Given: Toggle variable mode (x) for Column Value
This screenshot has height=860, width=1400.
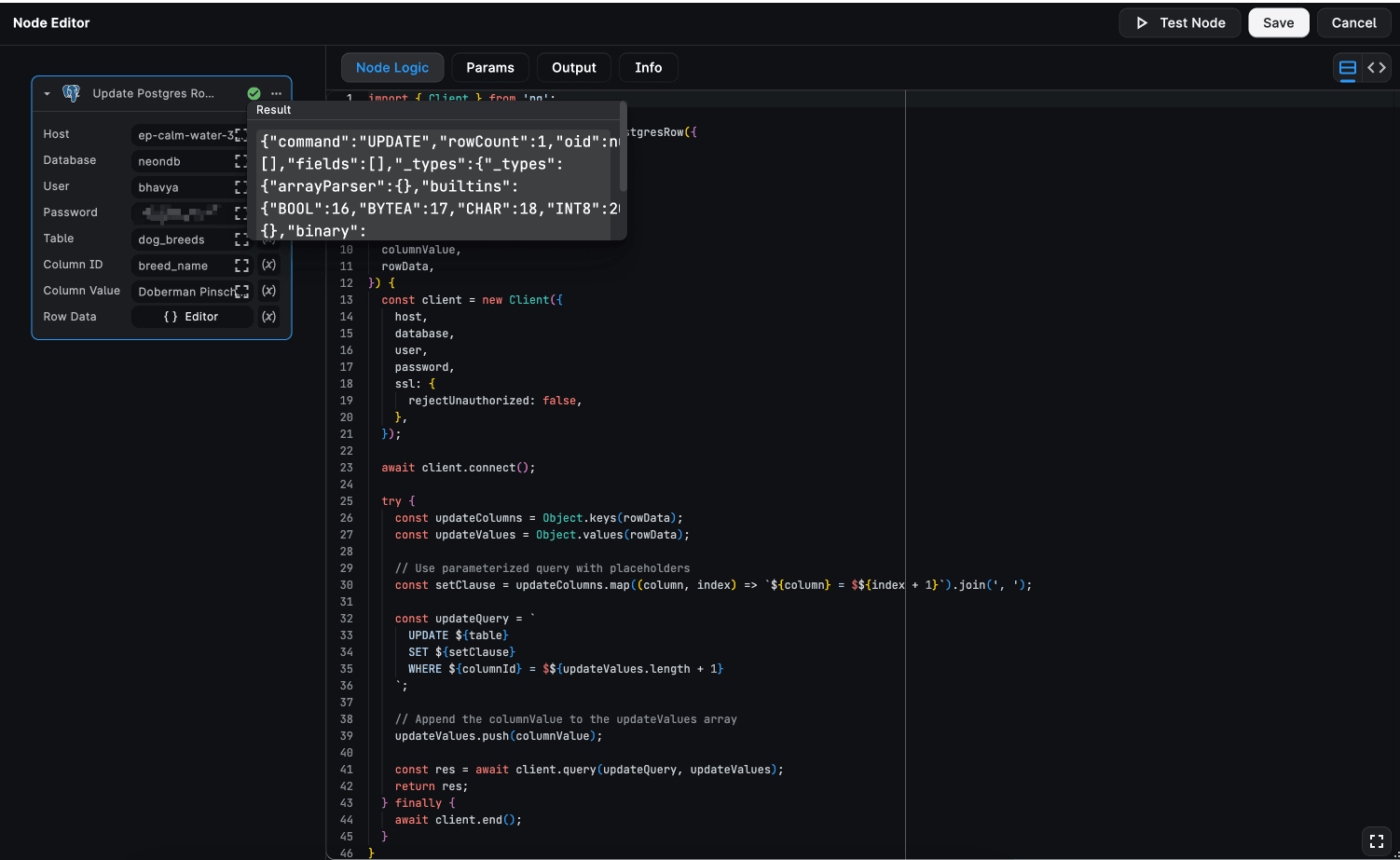Looking at the screenshot, I should 268,291.
